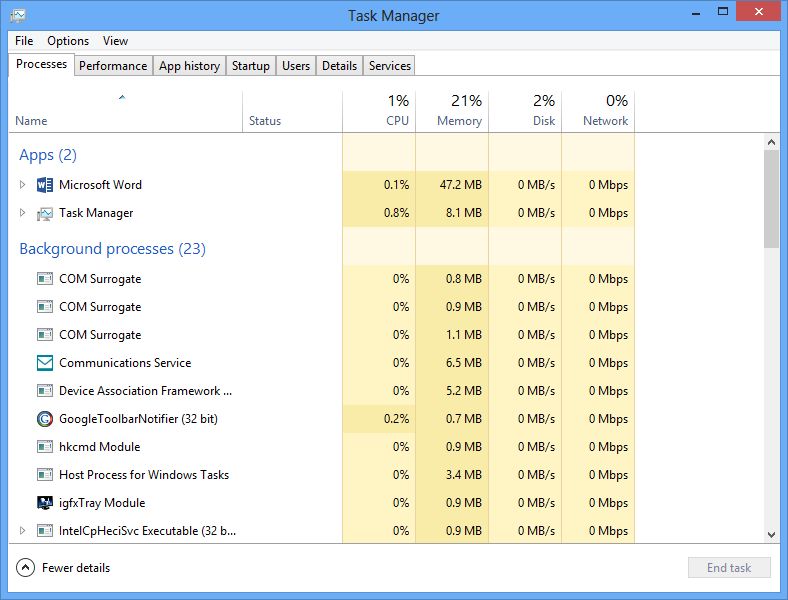Image resolution: width=788 pixels, height=600 pixels.
Task: Sort processes by Memory column
Action: tap(452, 112)
